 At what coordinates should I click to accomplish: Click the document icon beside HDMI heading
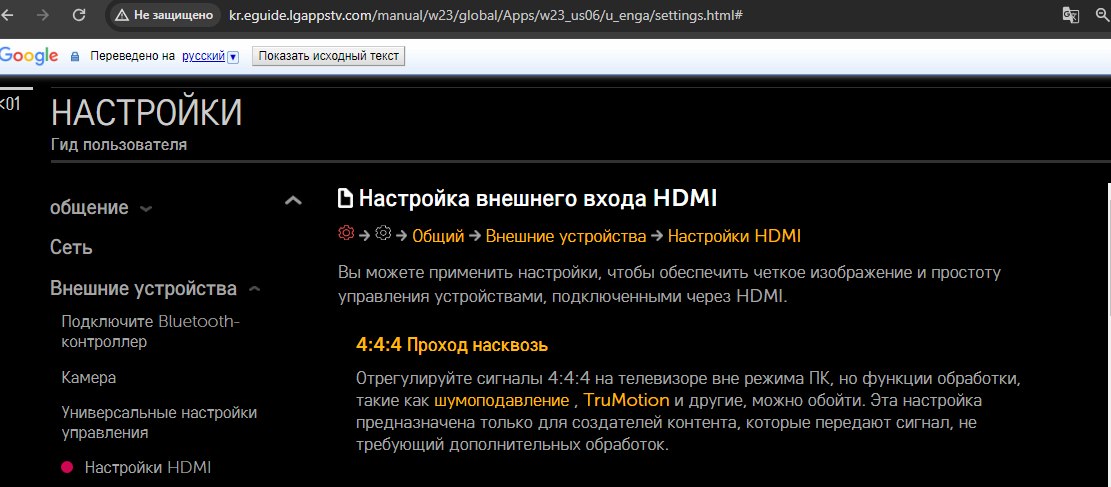346,198
